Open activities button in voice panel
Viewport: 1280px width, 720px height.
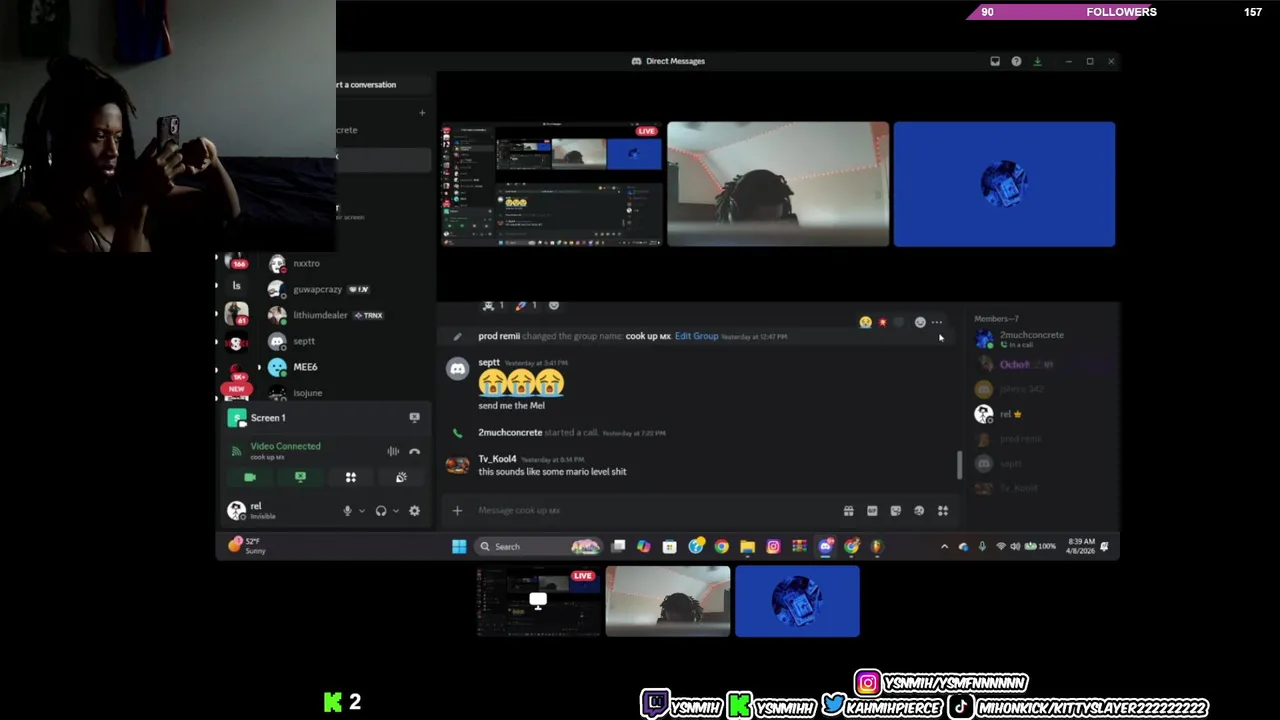351,477
